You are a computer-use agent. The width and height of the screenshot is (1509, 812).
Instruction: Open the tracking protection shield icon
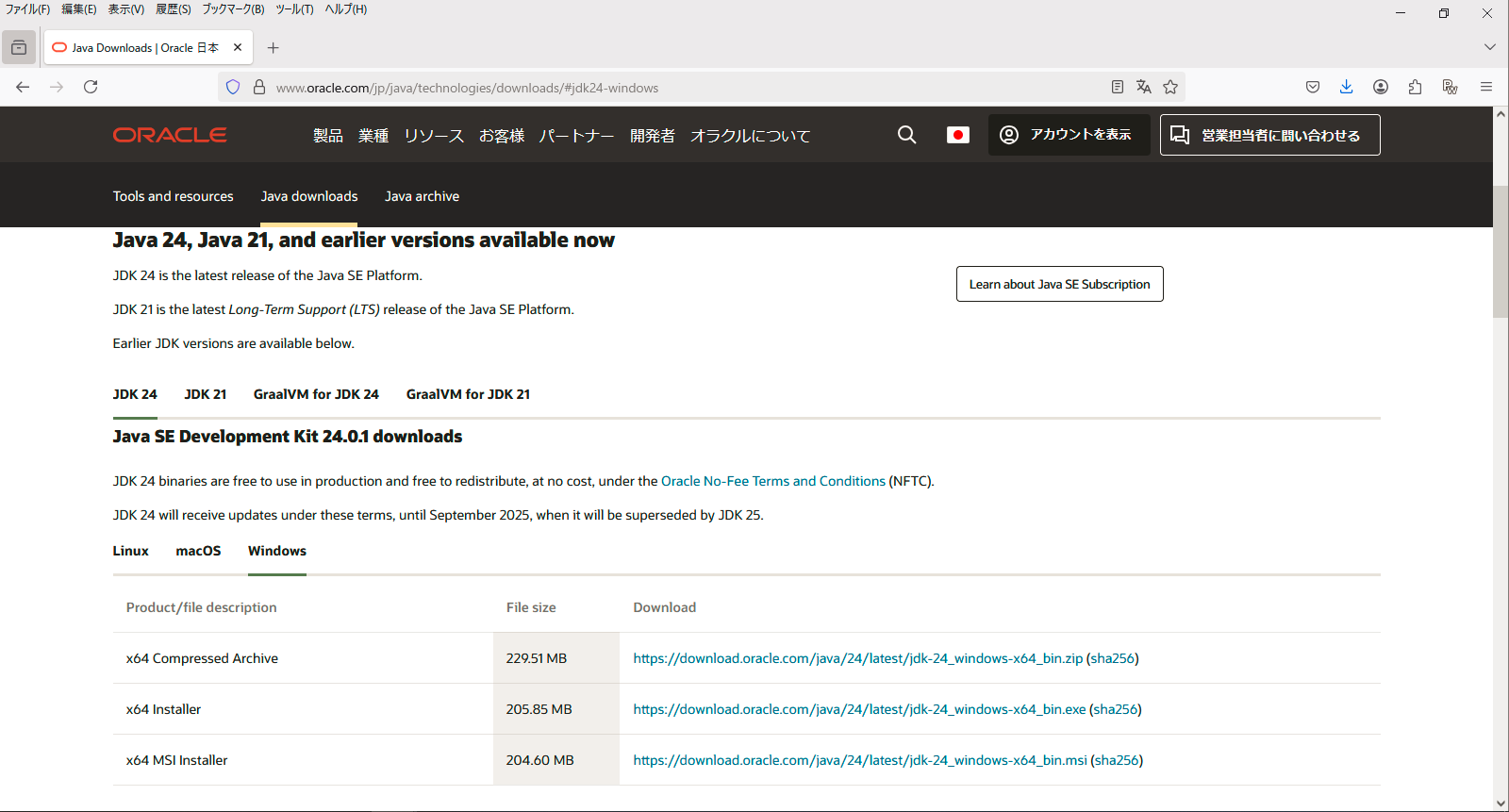pos(233,87)
